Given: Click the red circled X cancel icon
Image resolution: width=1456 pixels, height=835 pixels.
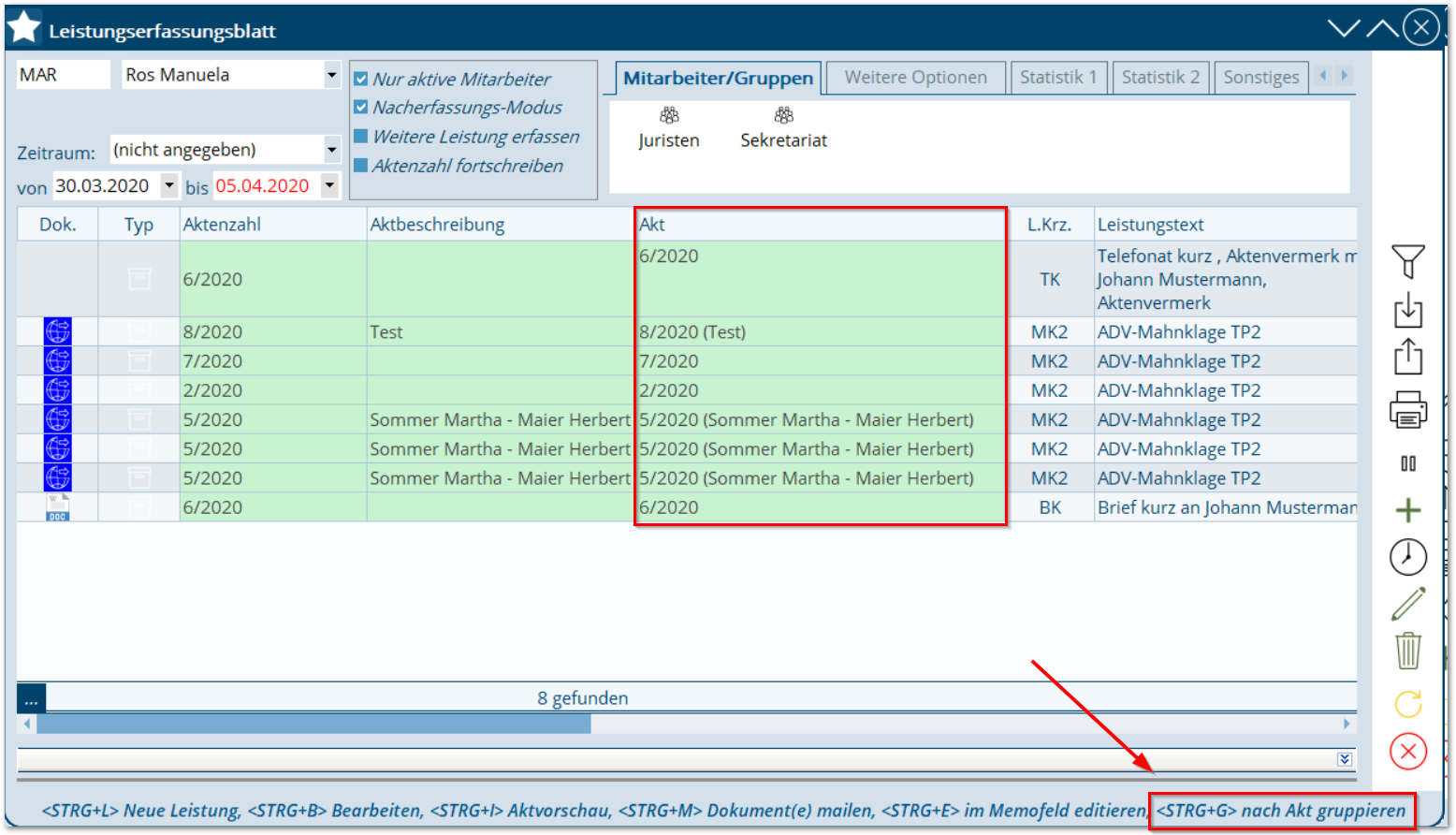Looking at the screenshot, I should point(1407,751).
